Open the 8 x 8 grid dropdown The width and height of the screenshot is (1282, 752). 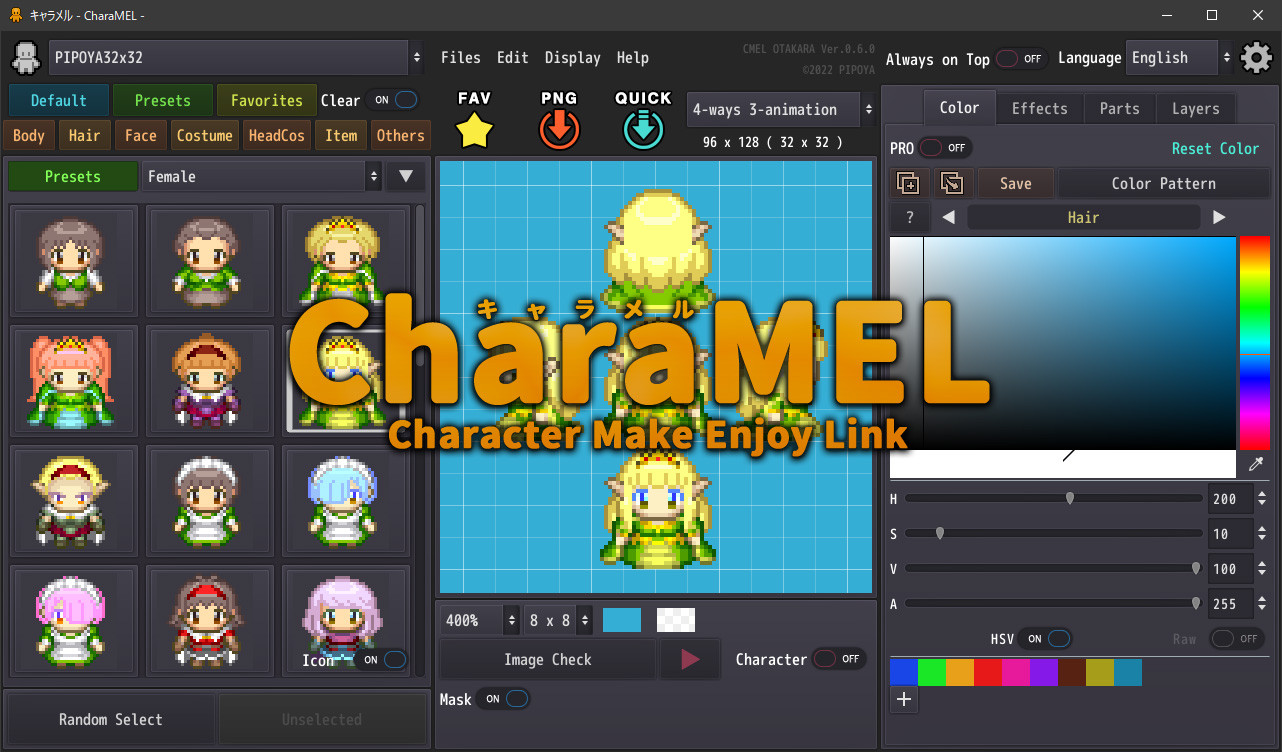(558, 620)
